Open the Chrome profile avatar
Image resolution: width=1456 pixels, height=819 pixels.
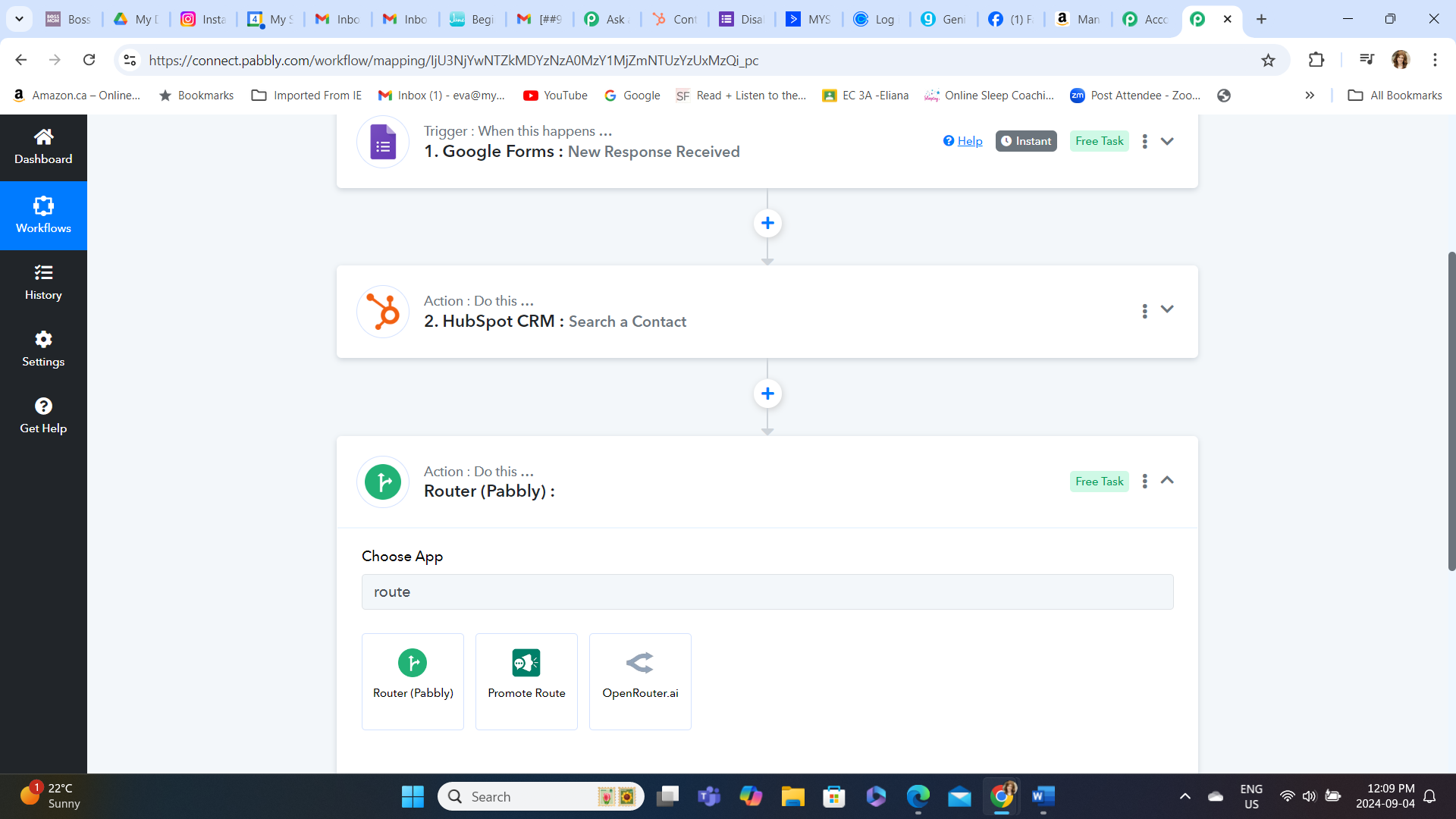point(1401,60)
